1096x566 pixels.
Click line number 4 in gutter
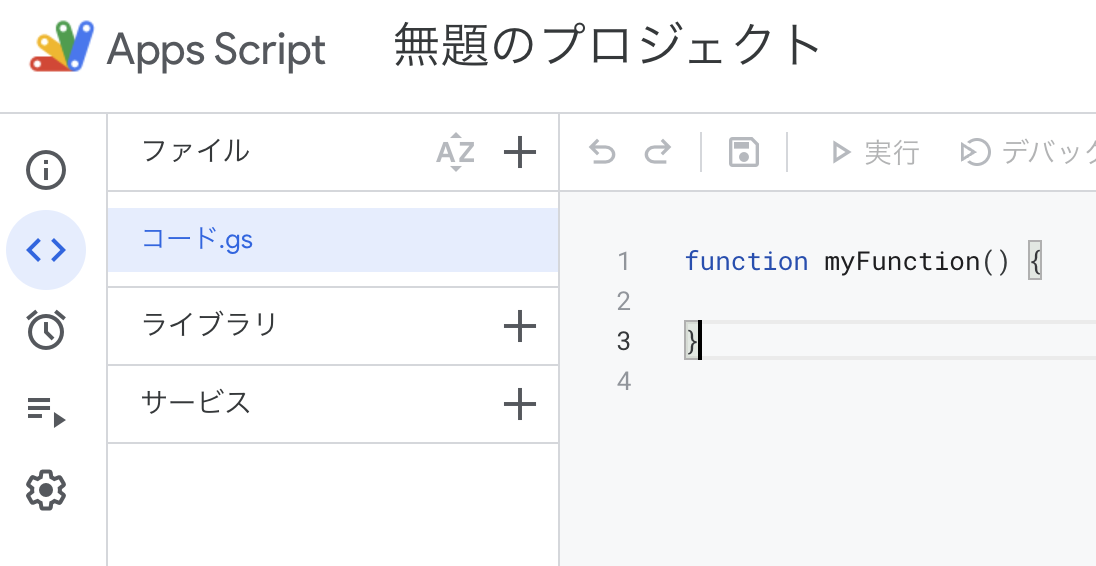623,382
